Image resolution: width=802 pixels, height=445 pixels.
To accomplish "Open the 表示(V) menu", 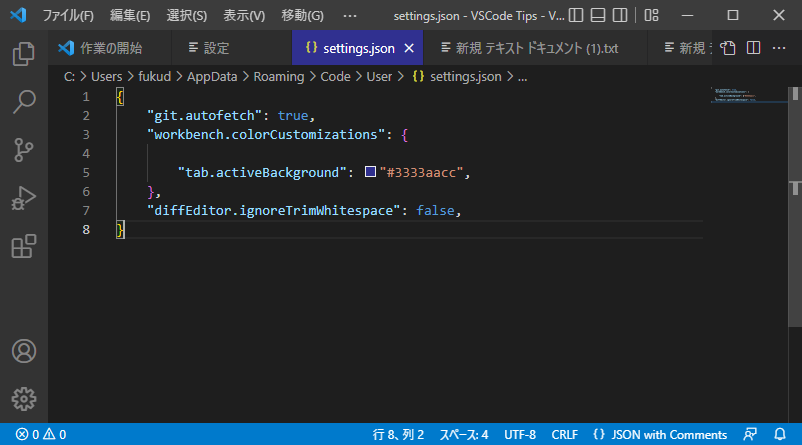I will point(244,15).
